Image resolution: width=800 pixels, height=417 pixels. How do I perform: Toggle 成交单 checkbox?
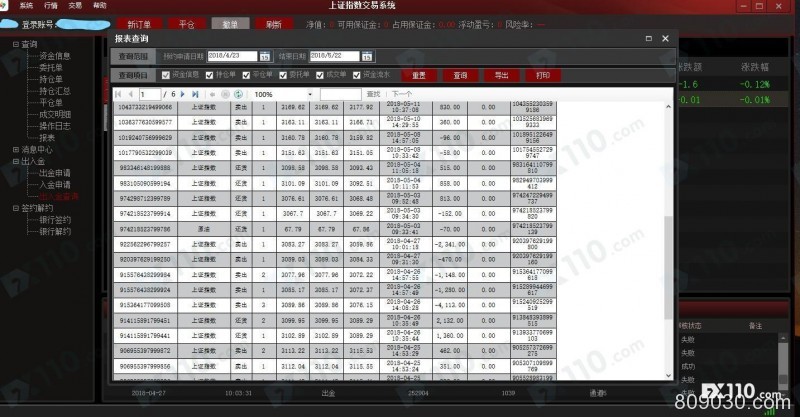tap(320, 75)
